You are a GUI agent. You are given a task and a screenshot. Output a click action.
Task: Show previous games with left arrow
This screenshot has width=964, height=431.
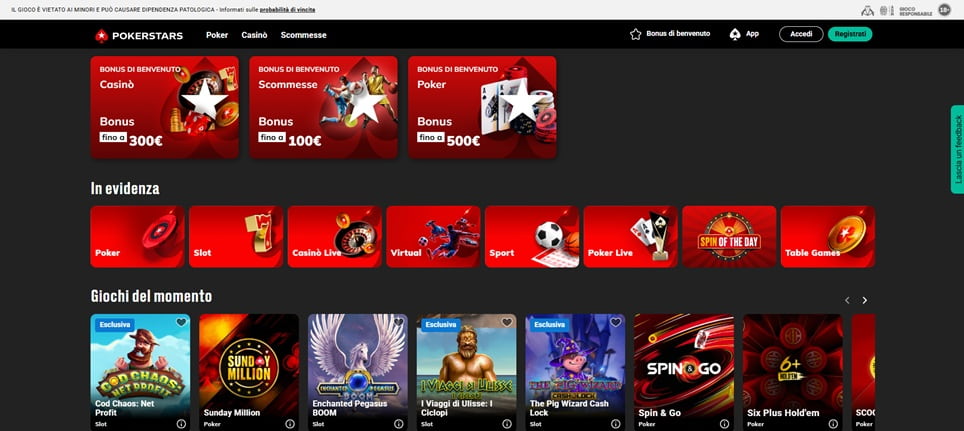847,300
